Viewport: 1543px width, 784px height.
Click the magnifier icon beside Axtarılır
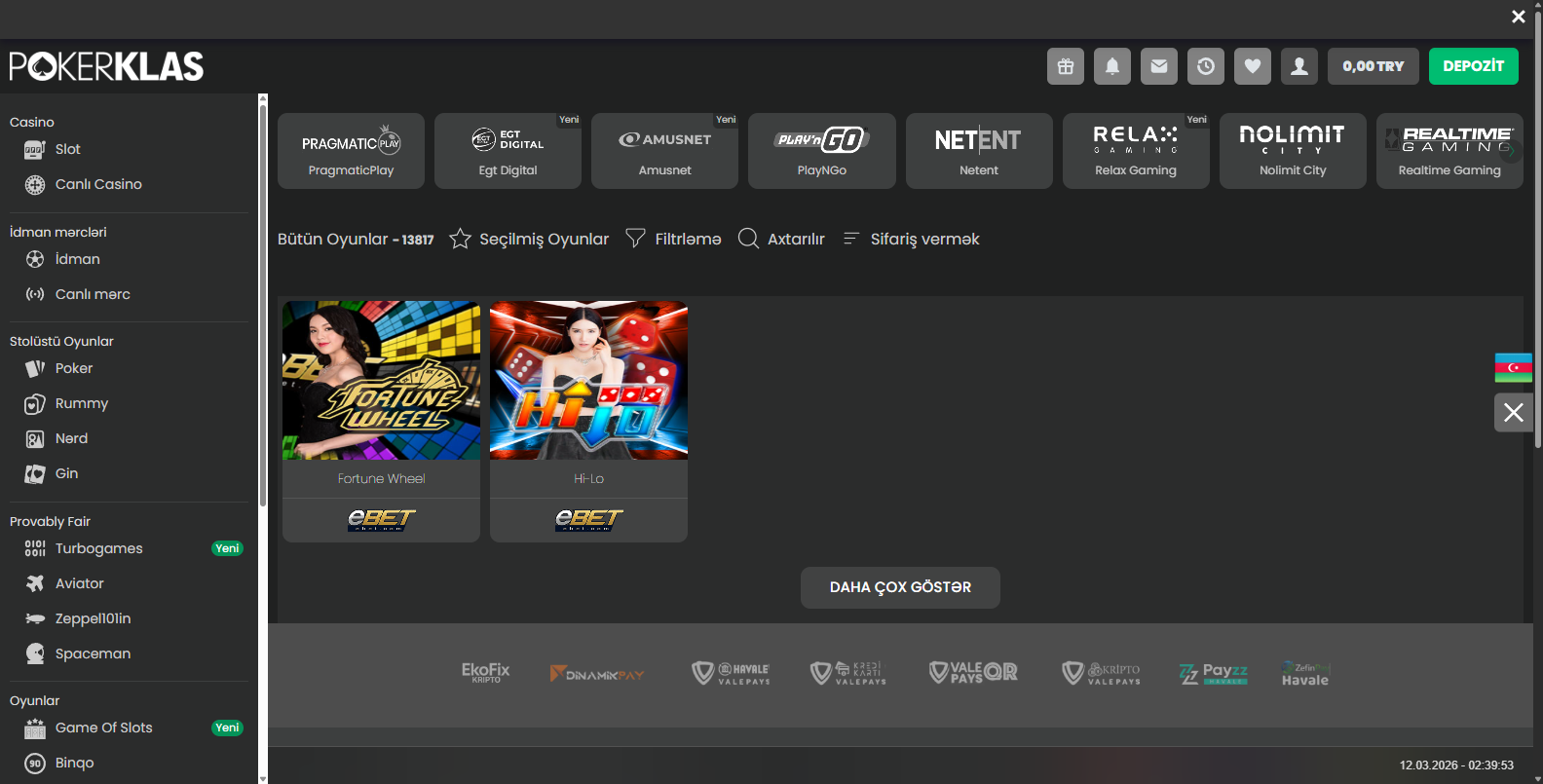(x=748, y=239)
